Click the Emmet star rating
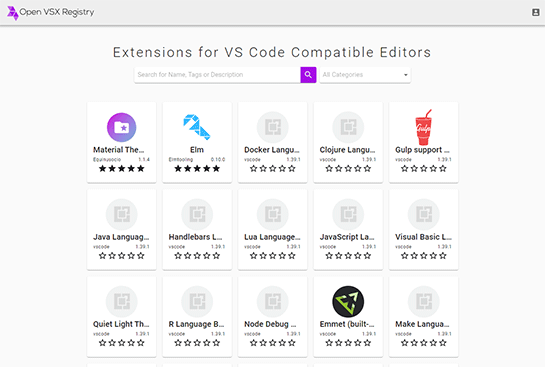This screenshot has width=545, height=367. [348, 343]
